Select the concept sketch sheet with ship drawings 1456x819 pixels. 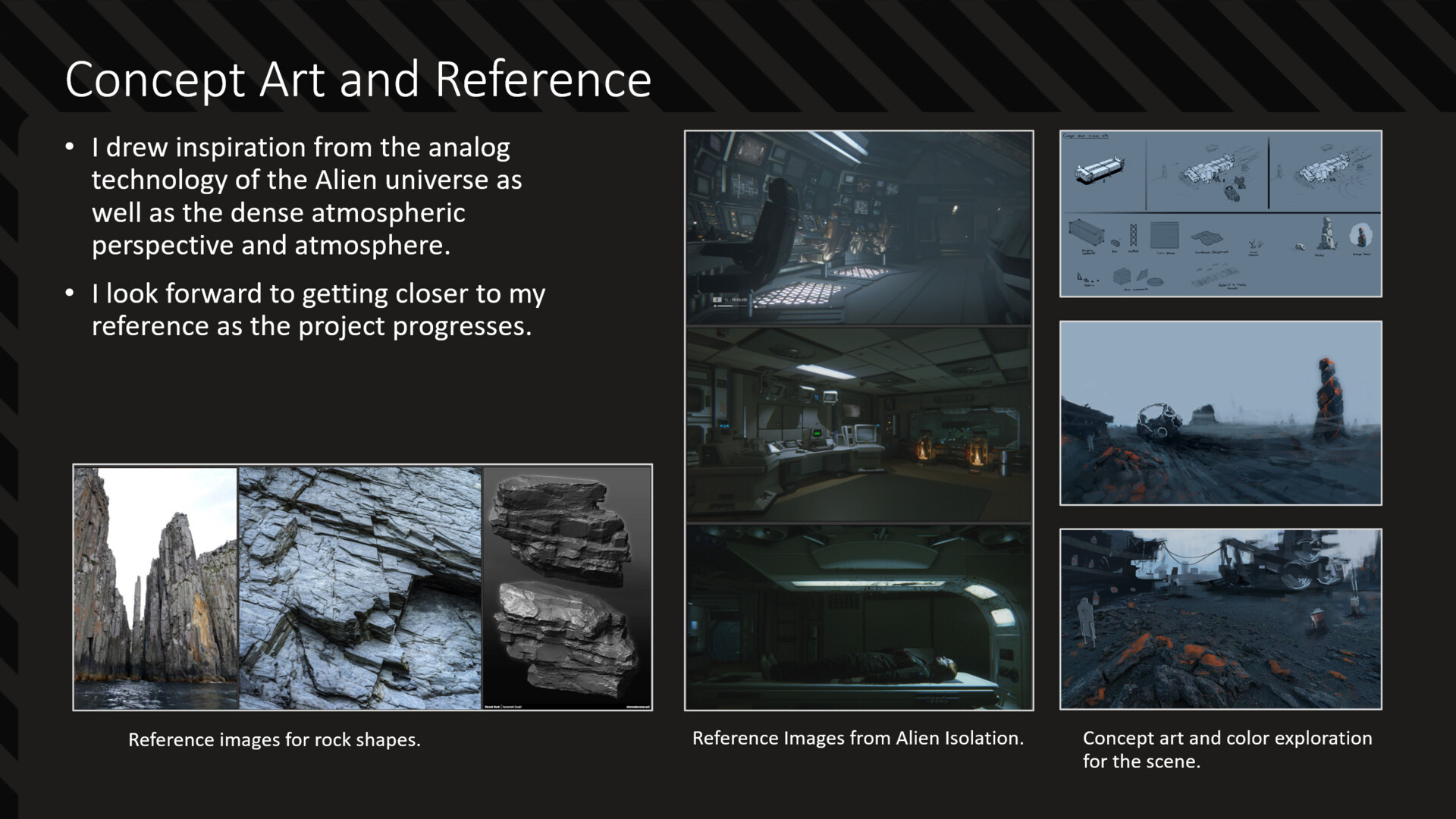1220,214
